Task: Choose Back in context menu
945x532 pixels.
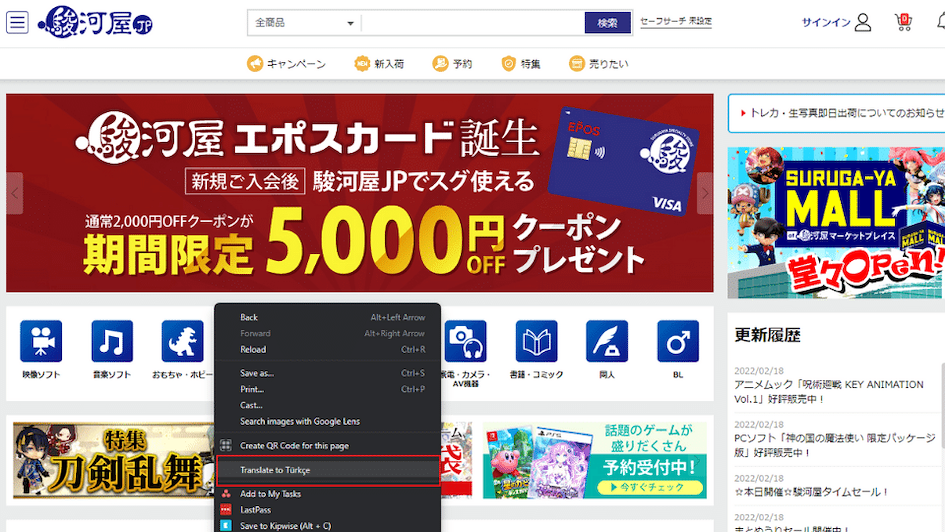Action: (328, 318)
